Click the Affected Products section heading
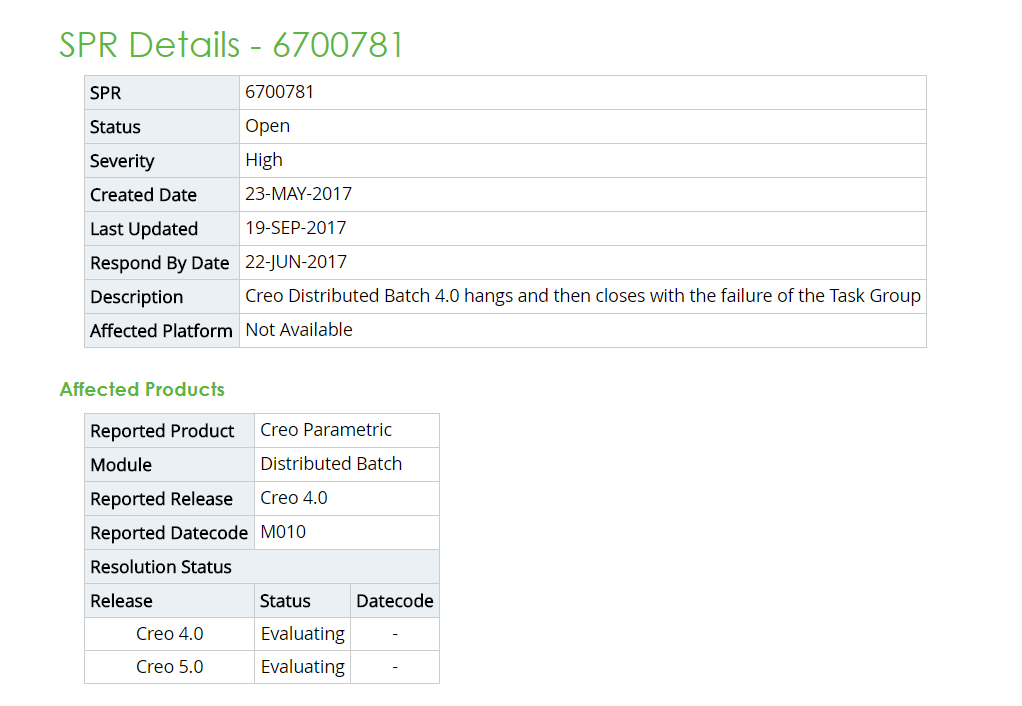The image size is (1022, 706). (142, 389)
